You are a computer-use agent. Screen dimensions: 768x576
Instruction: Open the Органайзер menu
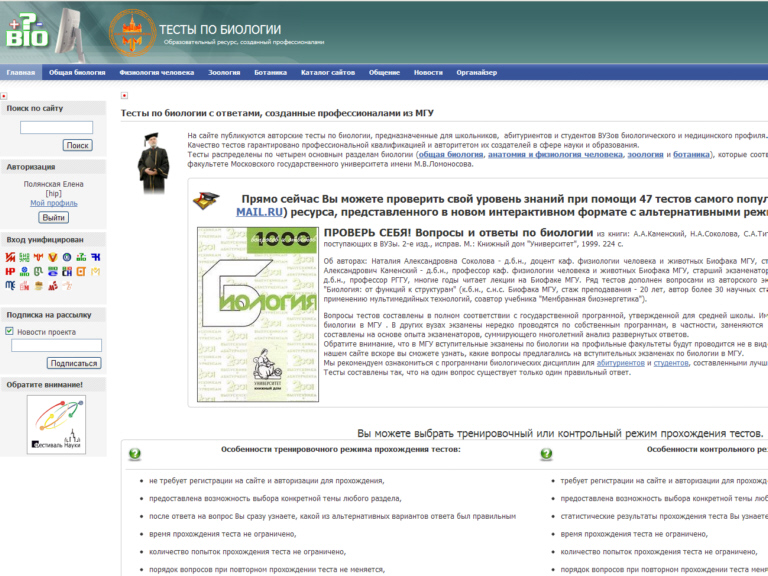pos(477,72)
